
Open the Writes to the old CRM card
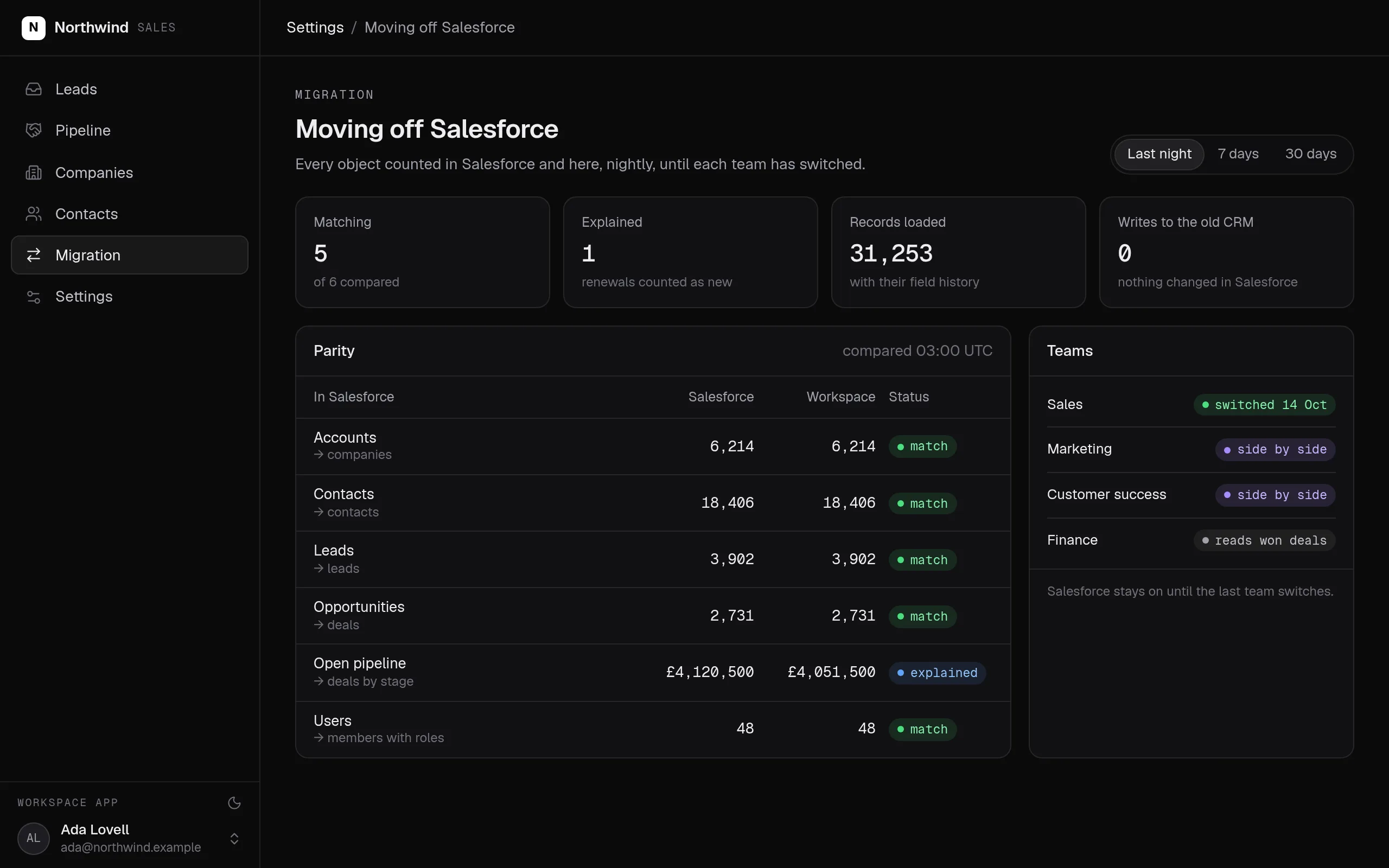tap(1227, 252)
